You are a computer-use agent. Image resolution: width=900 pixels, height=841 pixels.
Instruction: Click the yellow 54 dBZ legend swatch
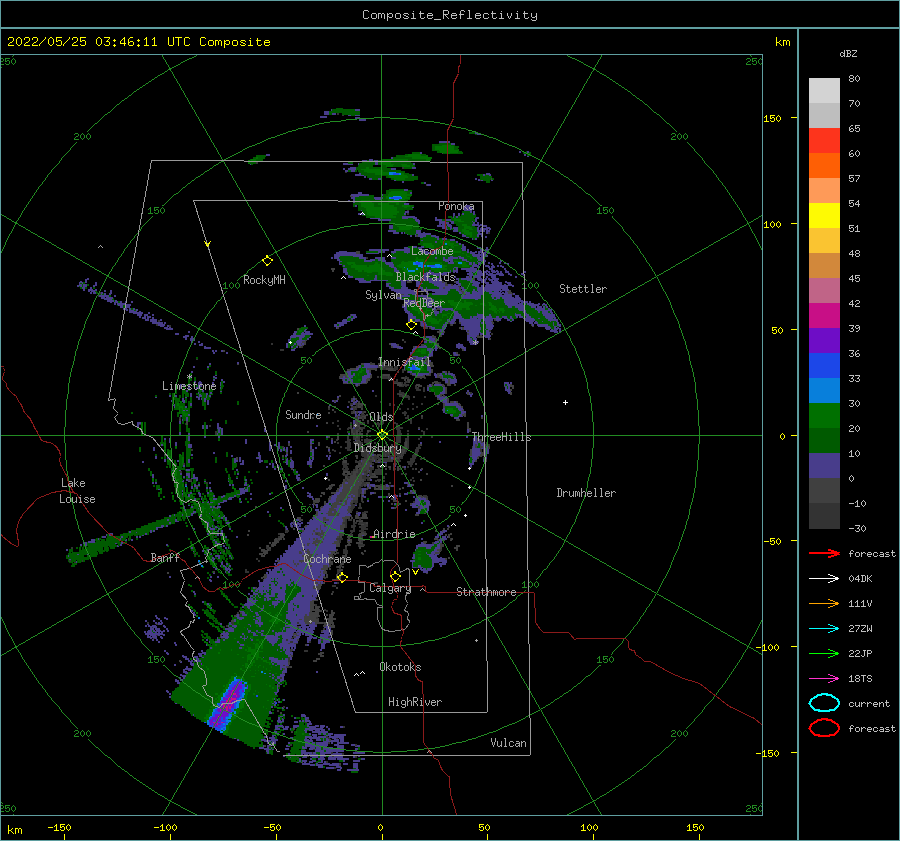point(824,215)
